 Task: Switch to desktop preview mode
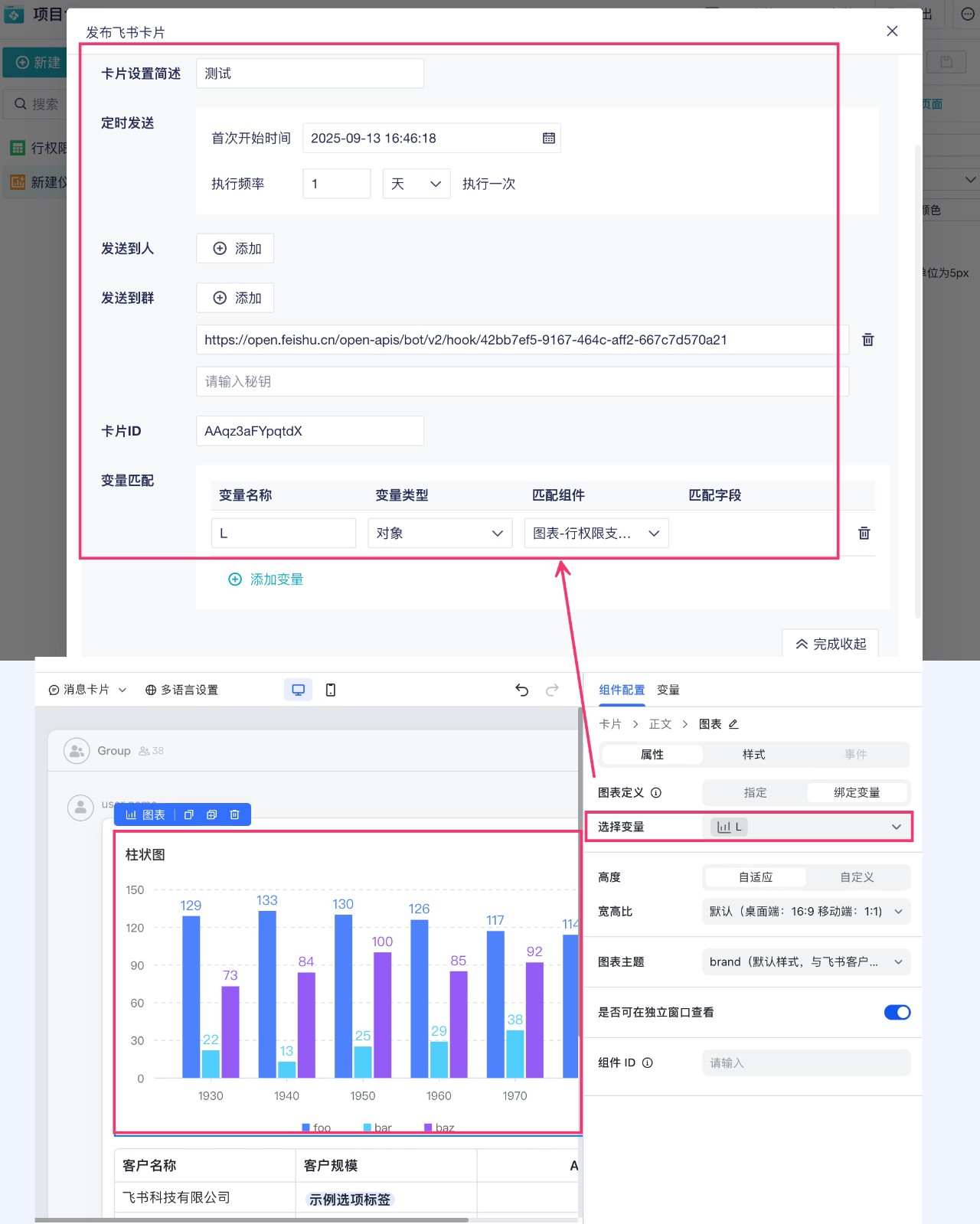click(x=299, y=690)
